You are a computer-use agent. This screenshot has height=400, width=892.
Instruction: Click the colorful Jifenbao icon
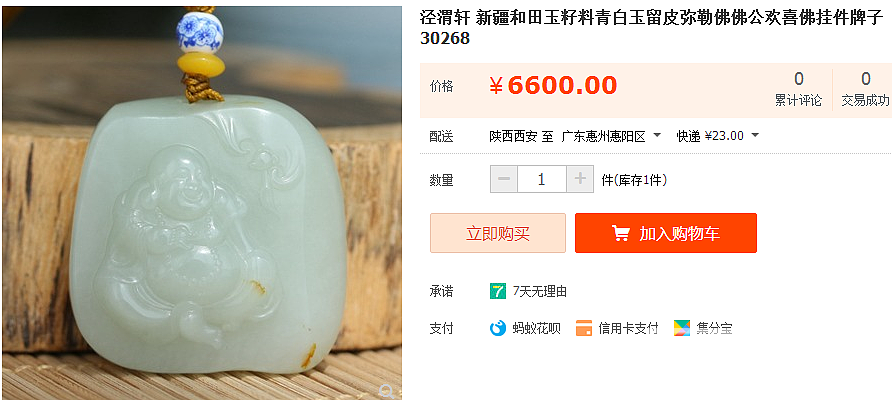point(682,328)
